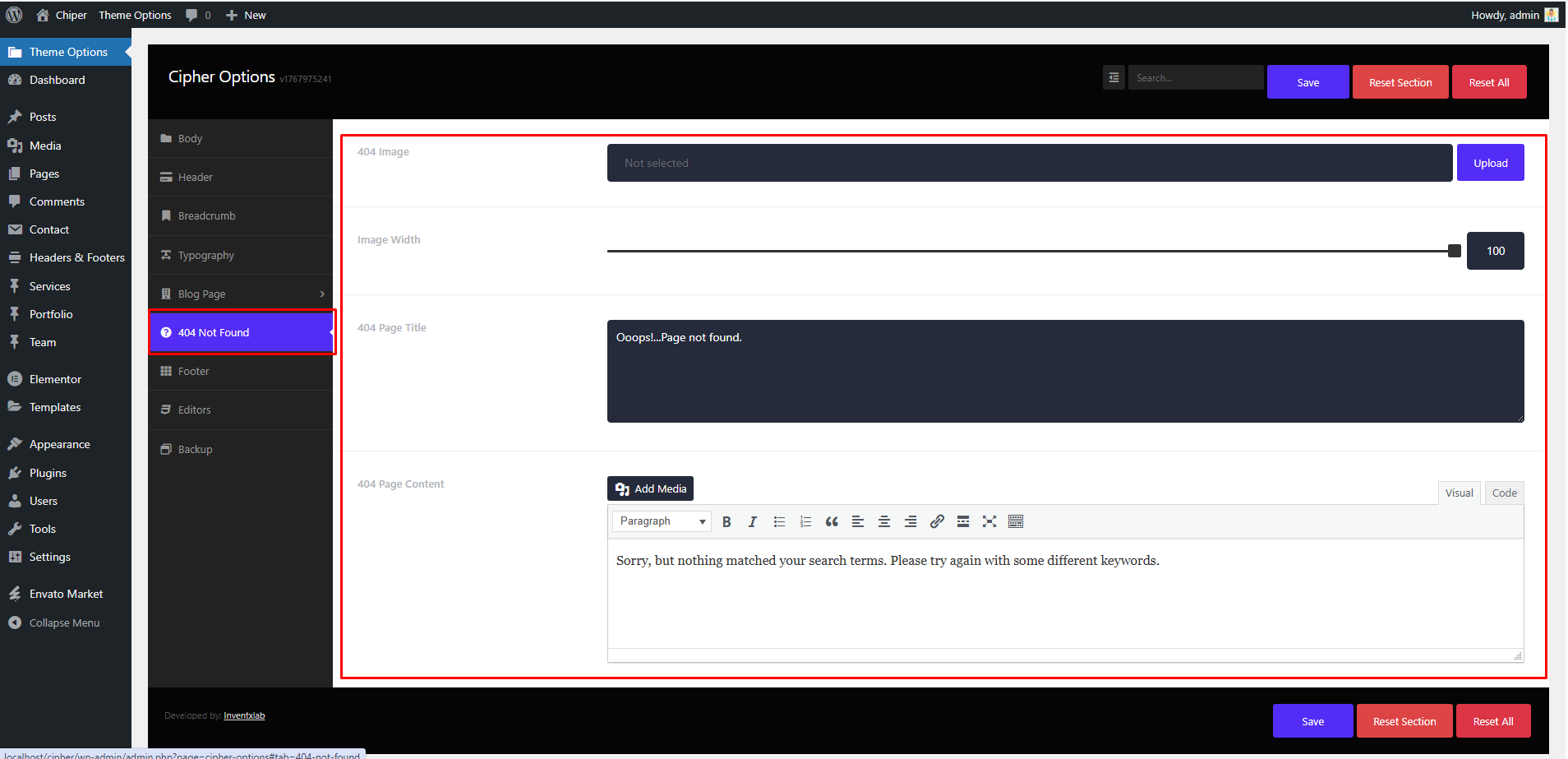Insert a bulleted list
The height and width of the screenshot is (759, 1568).
click(x=779, y=521)
